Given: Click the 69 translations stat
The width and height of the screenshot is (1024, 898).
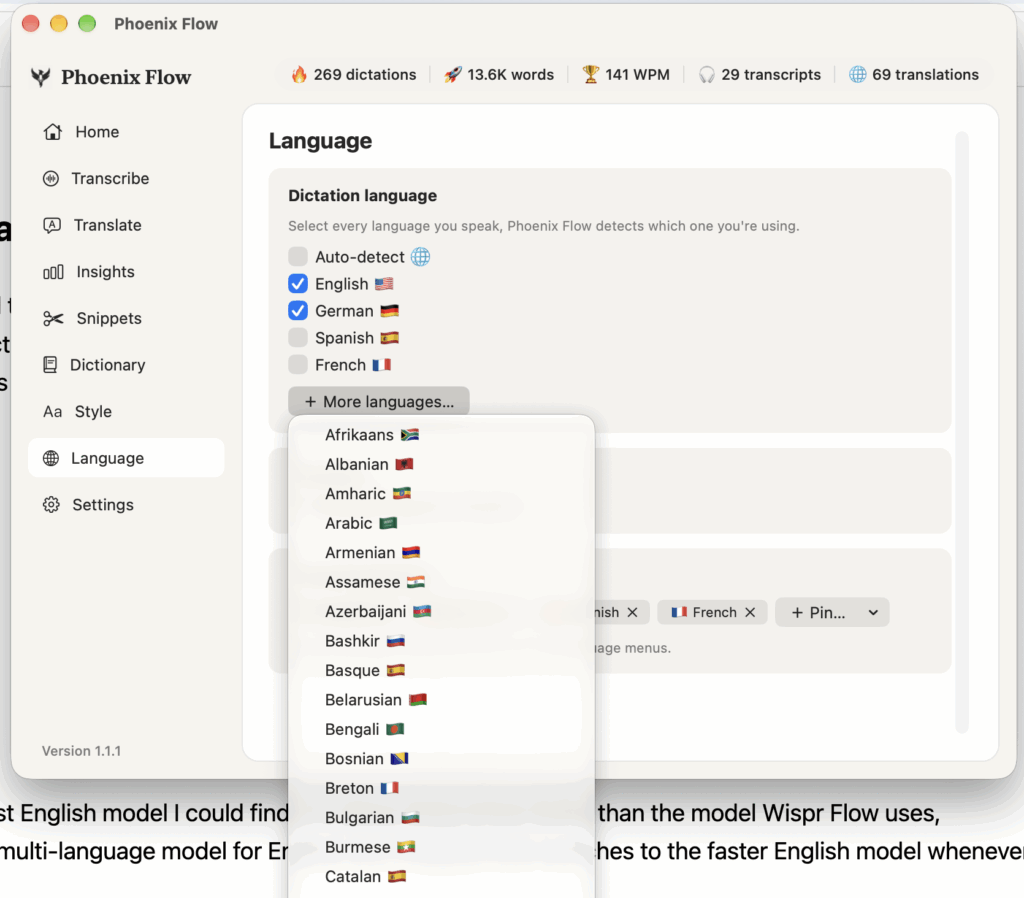Looking at the screenshot, I should (914, 74).
